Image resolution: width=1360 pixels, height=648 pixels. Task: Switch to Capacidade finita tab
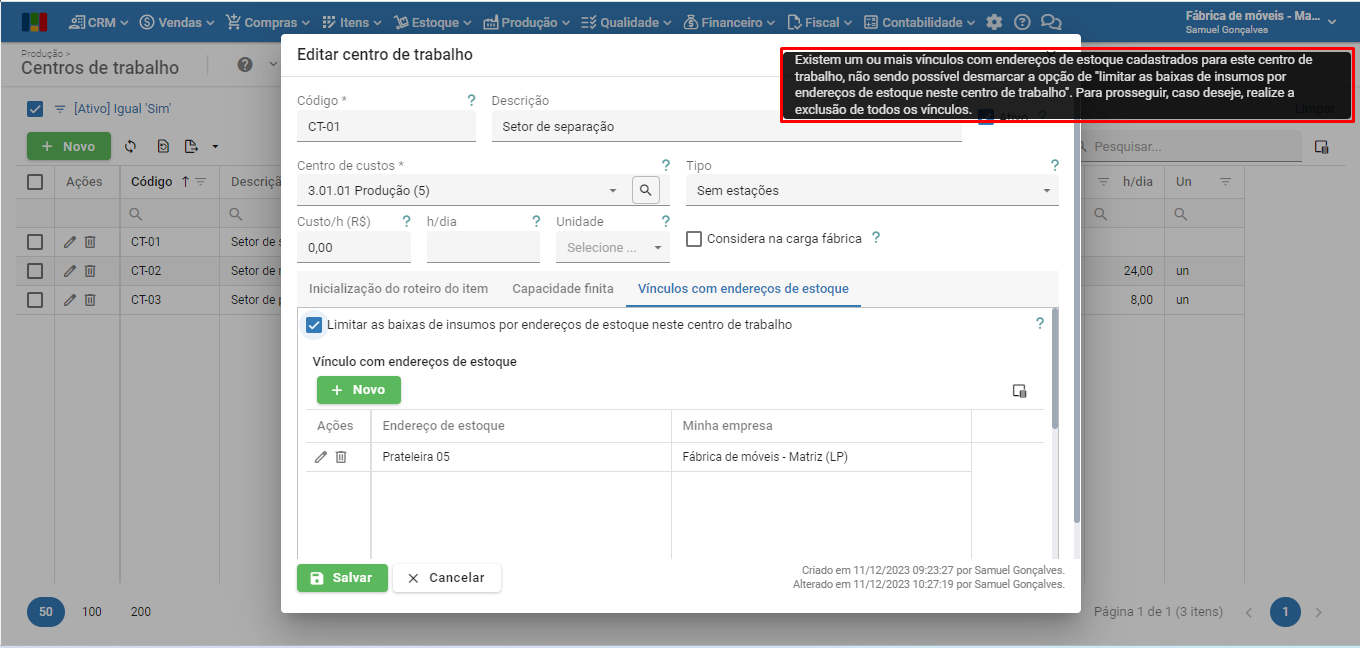point(563,288)
